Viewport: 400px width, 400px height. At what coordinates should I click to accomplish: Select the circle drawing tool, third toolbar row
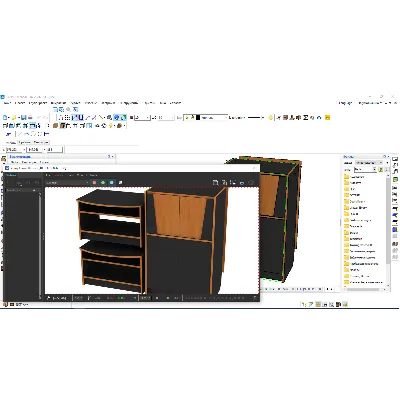pos(33,134)
